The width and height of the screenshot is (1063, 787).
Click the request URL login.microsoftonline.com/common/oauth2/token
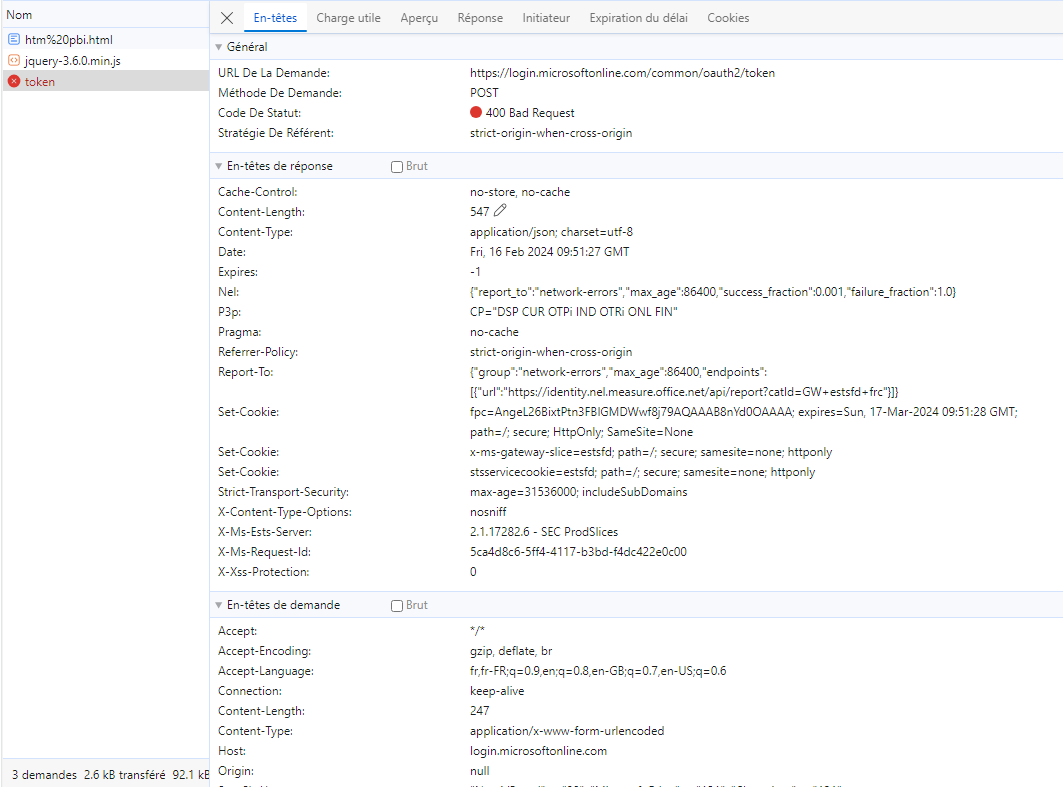(x=622, y=73)
